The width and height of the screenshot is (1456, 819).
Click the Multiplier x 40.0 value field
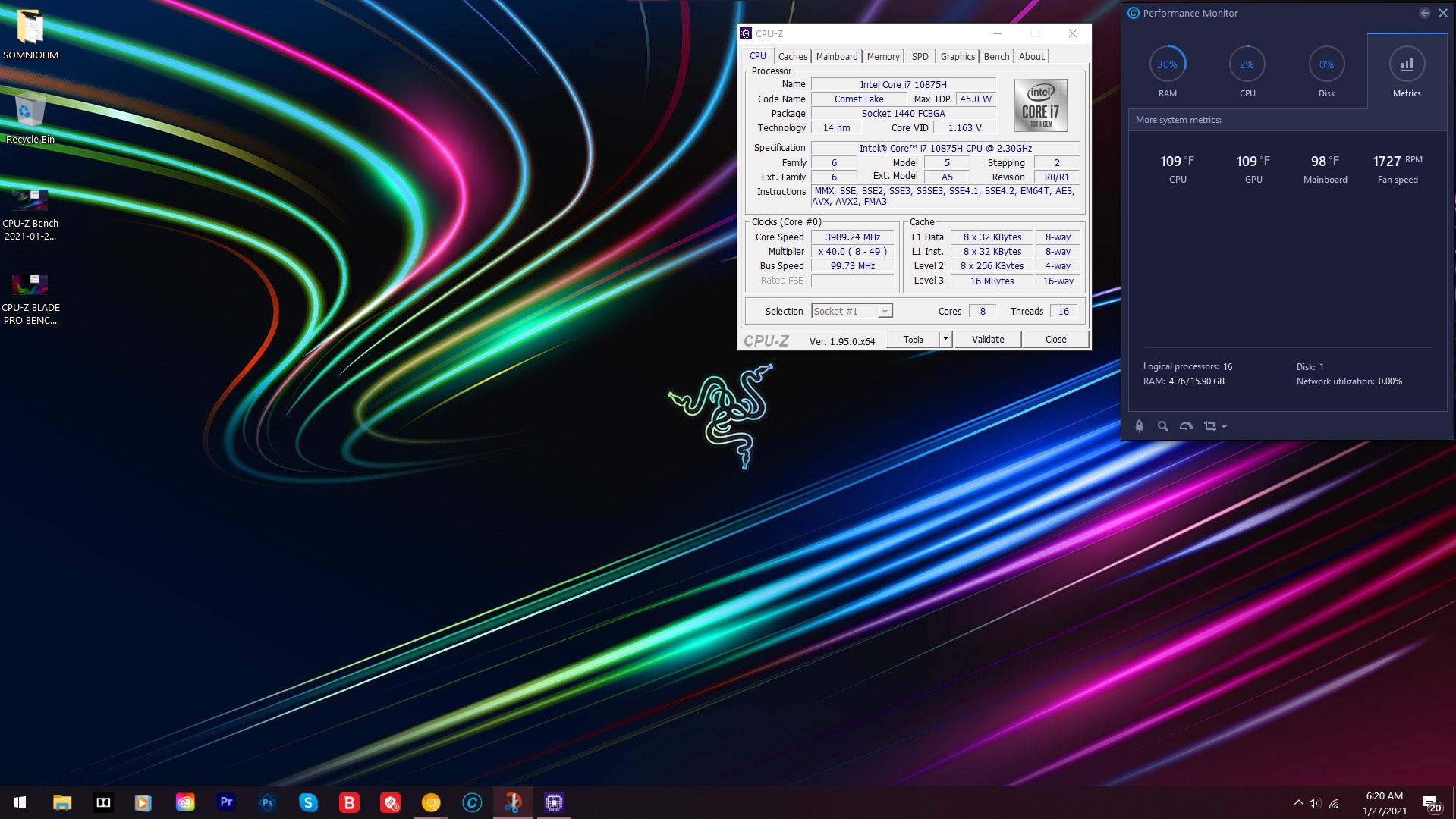(853, 252)
